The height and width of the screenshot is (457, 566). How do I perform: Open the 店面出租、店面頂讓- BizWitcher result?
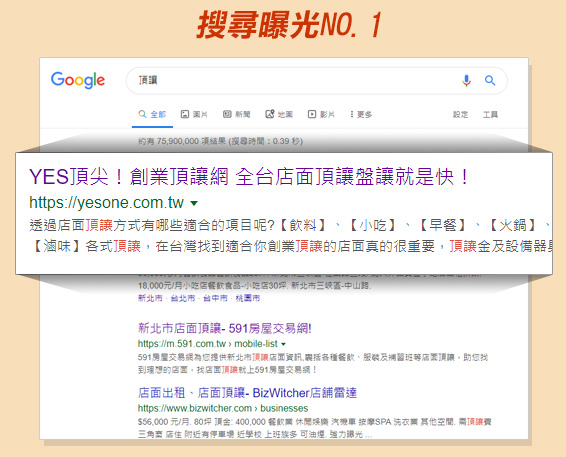click(x=247, y=393)
